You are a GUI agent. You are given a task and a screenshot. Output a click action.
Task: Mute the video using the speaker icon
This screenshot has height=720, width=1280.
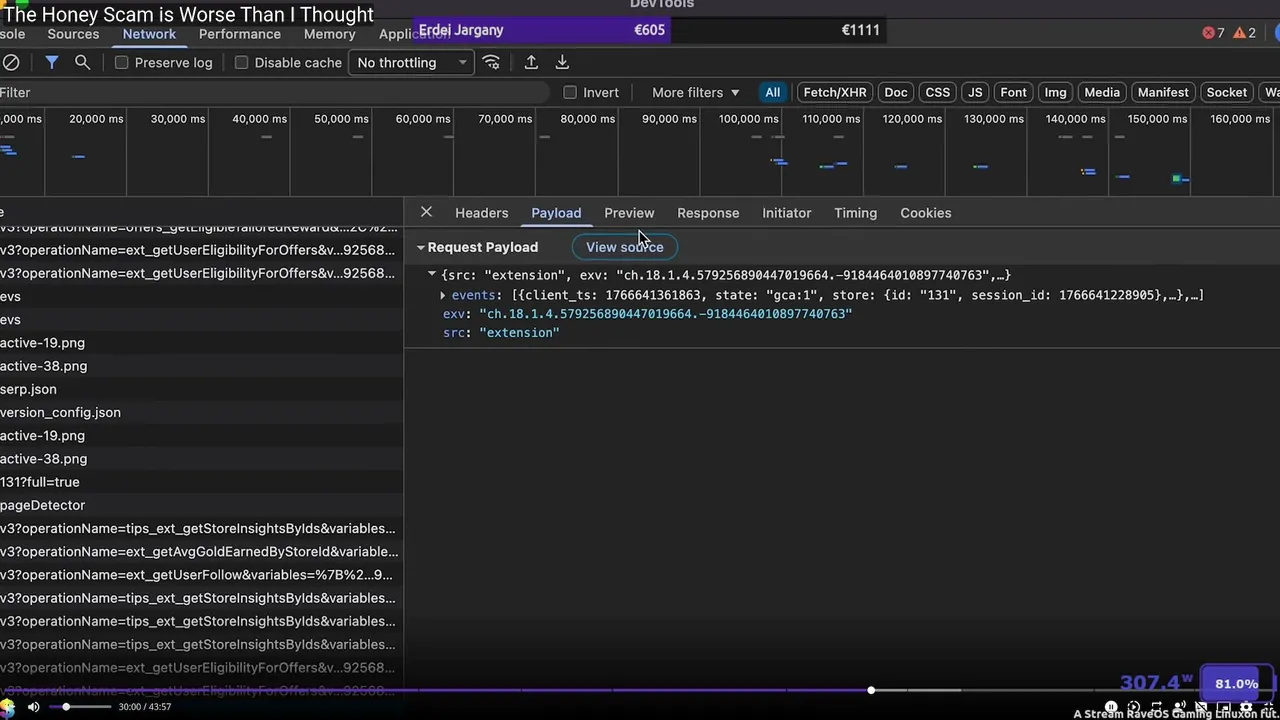33,707
